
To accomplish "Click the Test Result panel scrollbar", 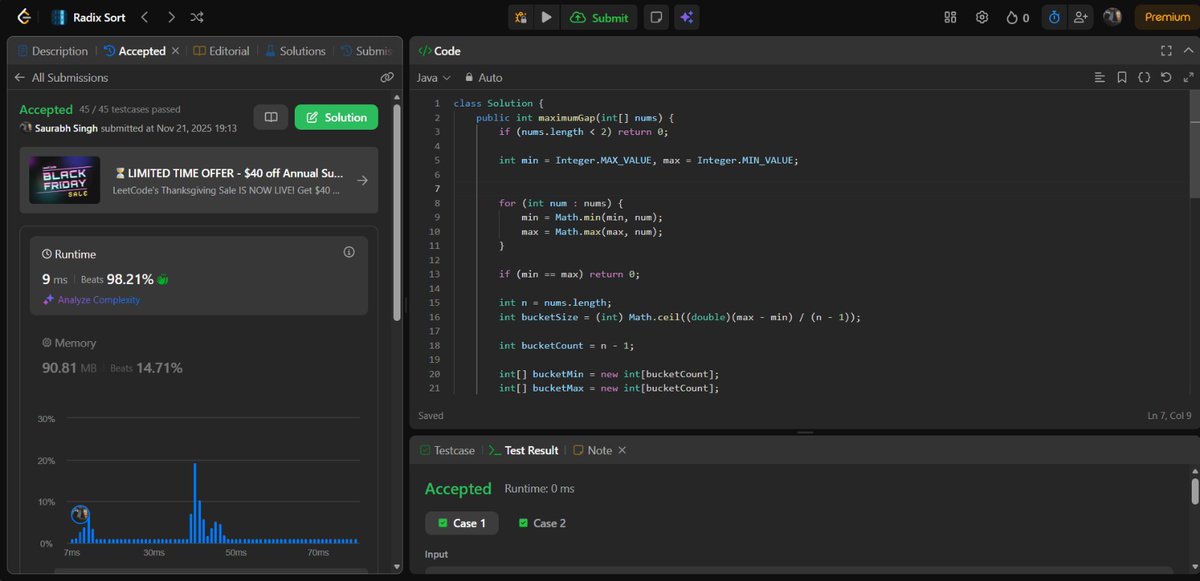I will click(x=1194, y=492).
